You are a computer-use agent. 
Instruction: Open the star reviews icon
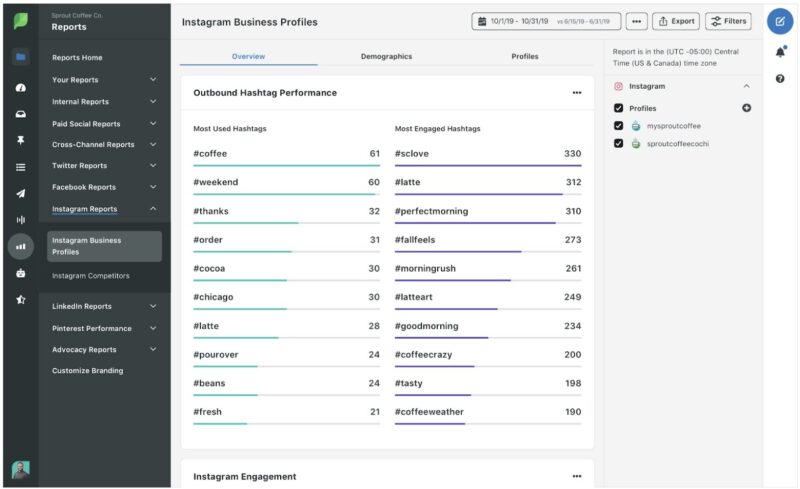click(21, 300)
